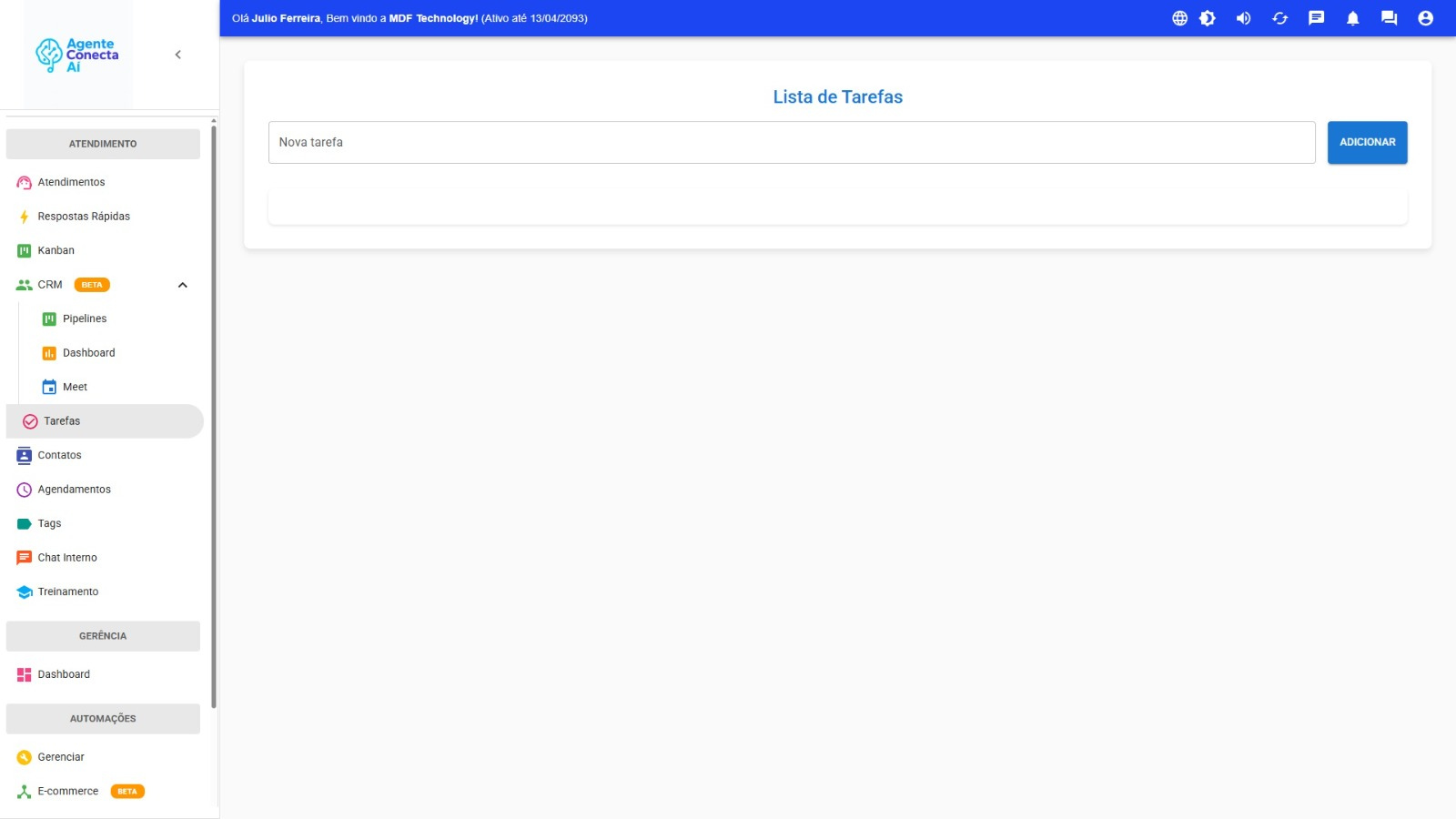Viewport: 1456px width, 819px height.
Task: Click the E-commerce network icon
Action: (25, 792)
